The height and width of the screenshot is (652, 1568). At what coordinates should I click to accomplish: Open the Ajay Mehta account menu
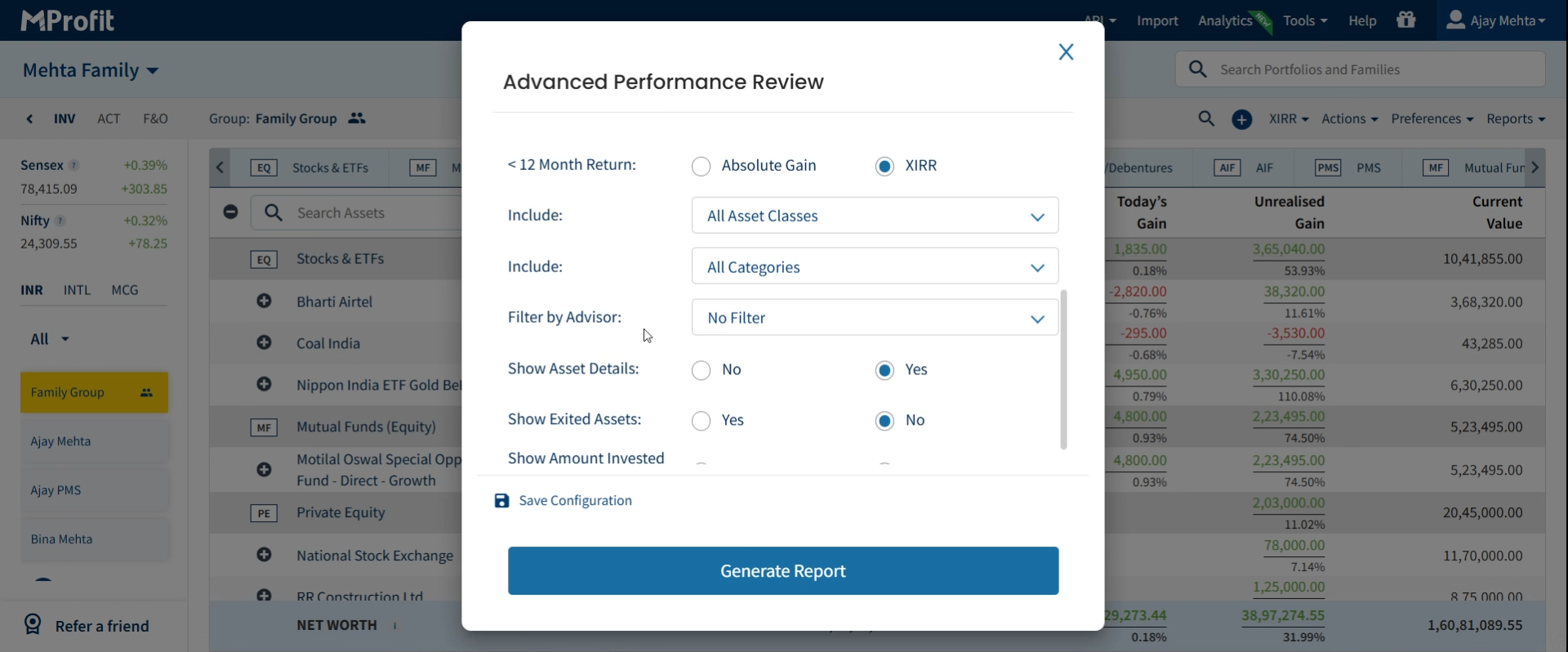point(1495,20)
